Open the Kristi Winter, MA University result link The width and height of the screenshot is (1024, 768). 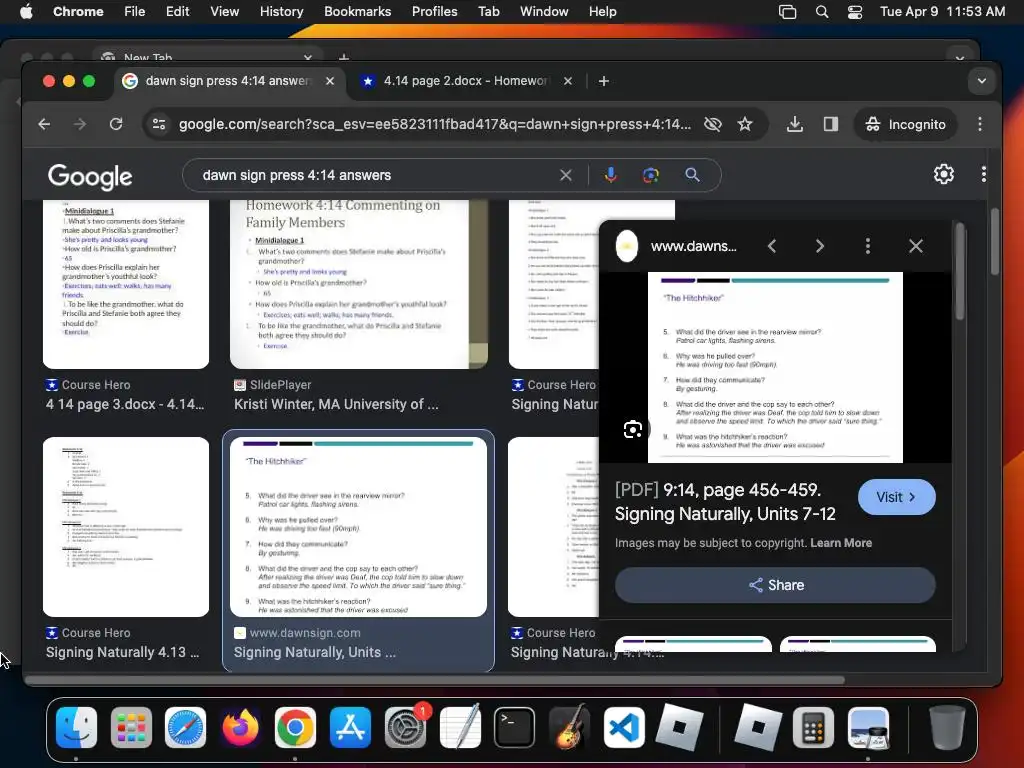[x=336, y=404]
